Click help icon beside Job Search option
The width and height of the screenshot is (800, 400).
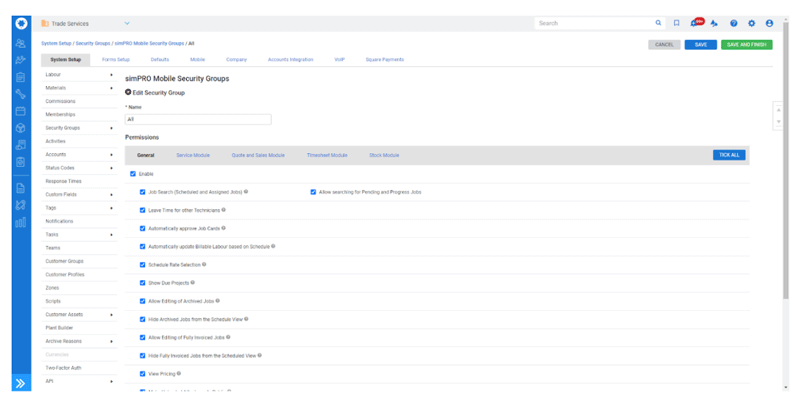pos(246,192)
